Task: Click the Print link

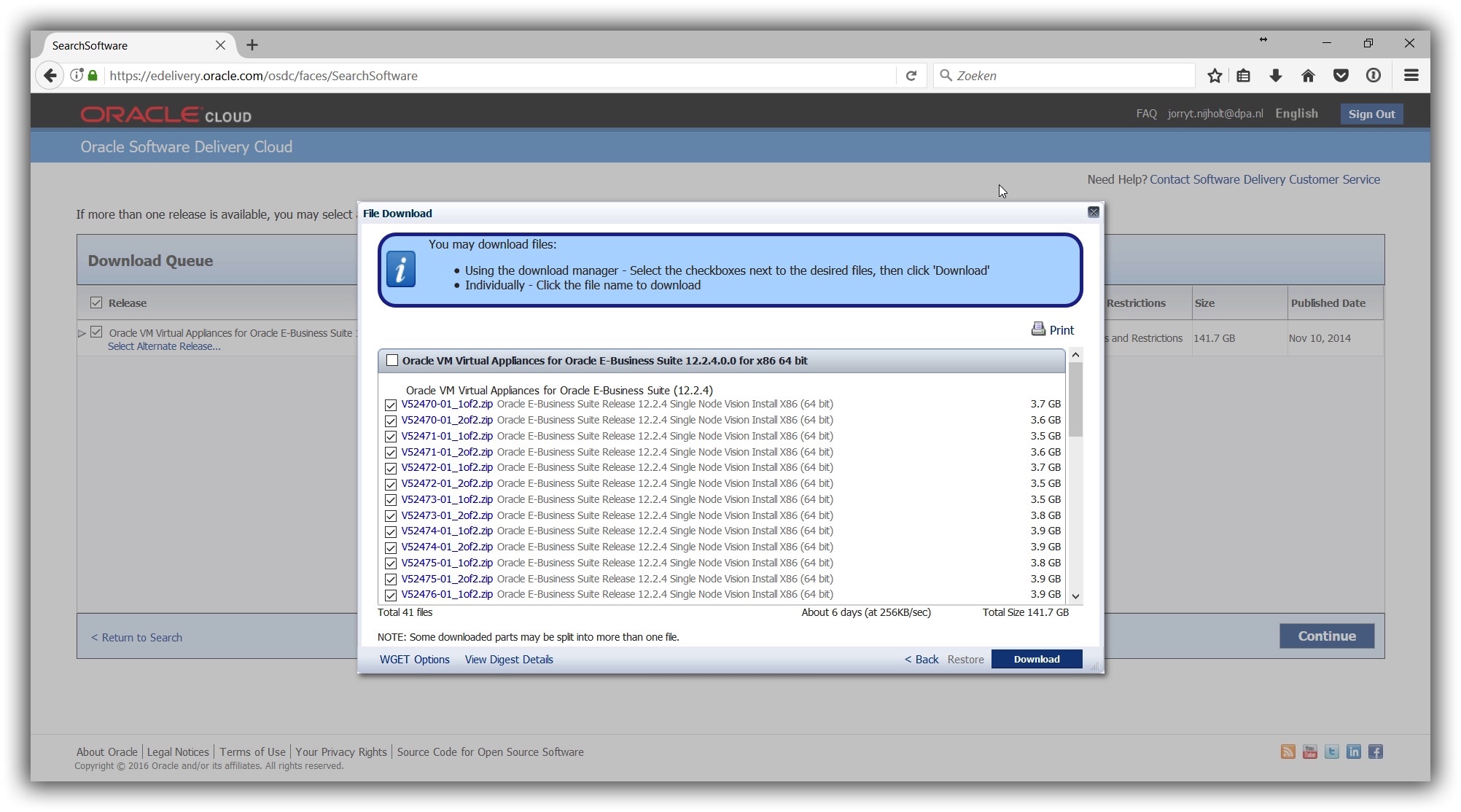Action: click(1061, 330)
